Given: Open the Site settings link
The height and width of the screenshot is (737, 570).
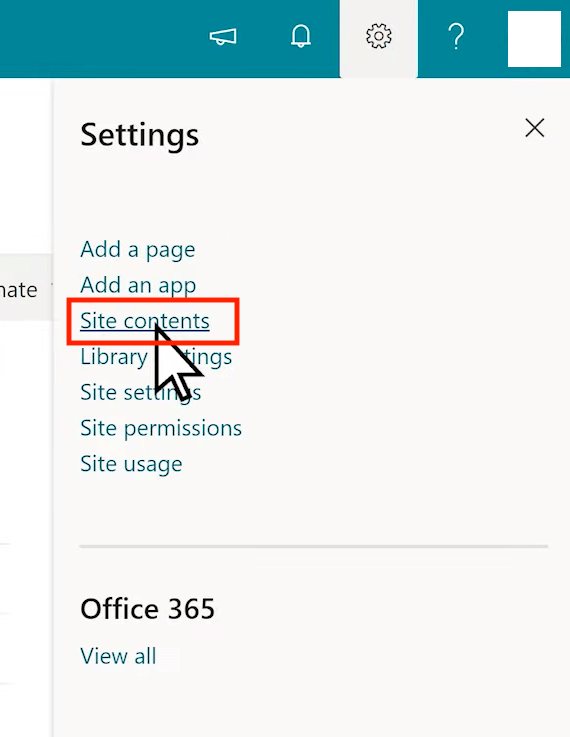Looking at the screenshot, I should point(141,392).
